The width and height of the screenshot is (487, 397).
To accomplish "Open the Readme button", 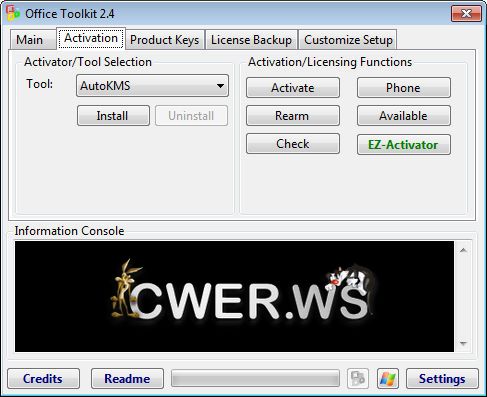I will coord(127,379).
